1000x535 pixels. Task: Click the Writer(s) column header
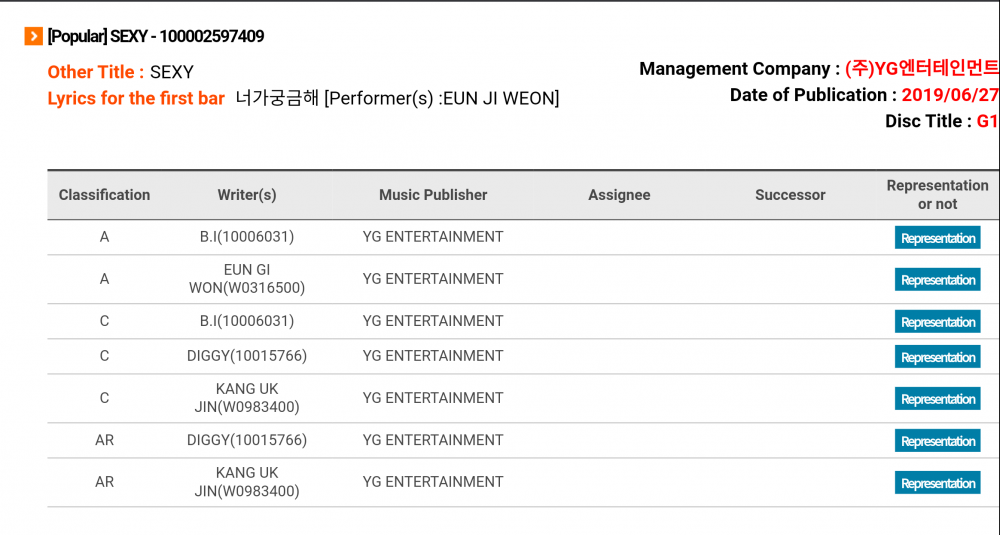(x=247, y=195)
